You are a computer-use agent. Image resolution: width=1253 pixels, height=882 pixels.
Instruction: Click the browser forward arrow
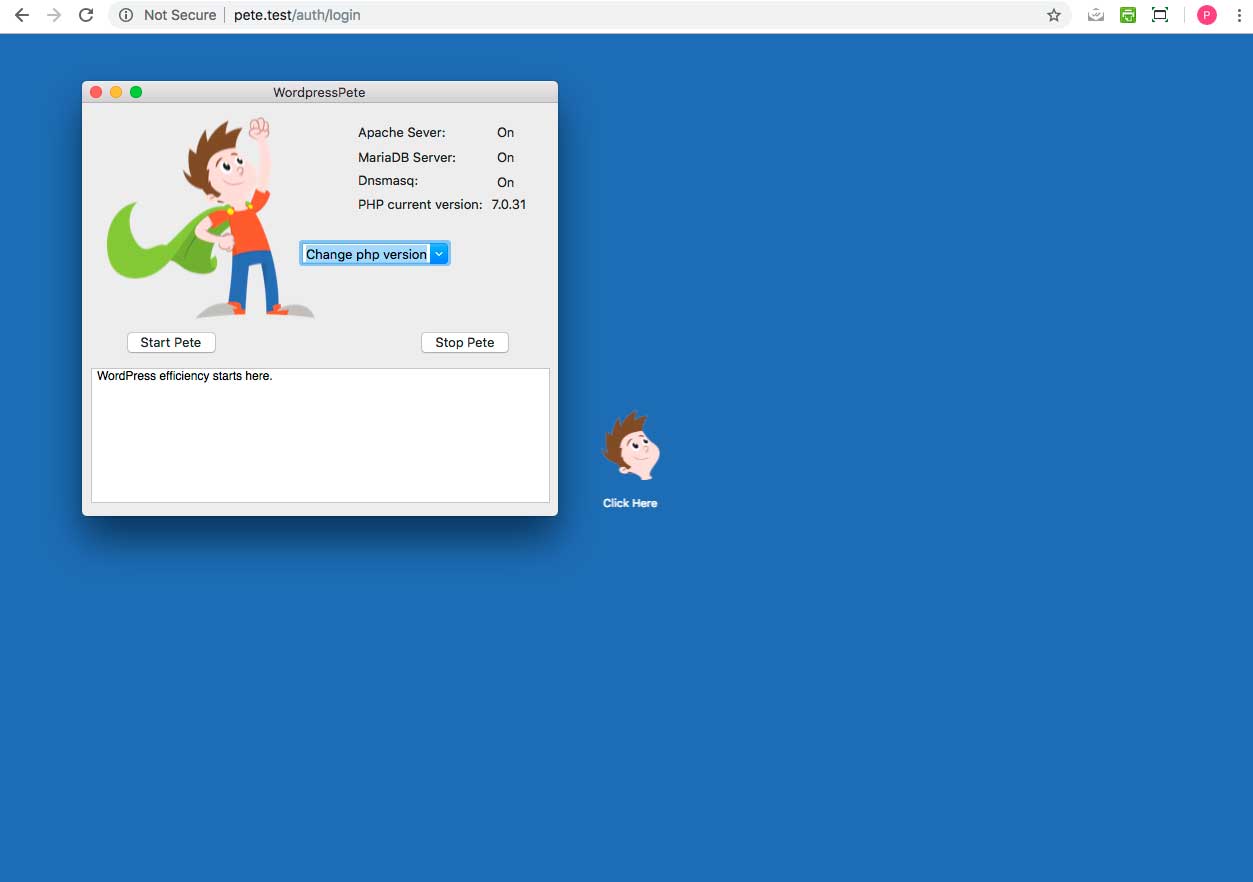coord(54,15)
